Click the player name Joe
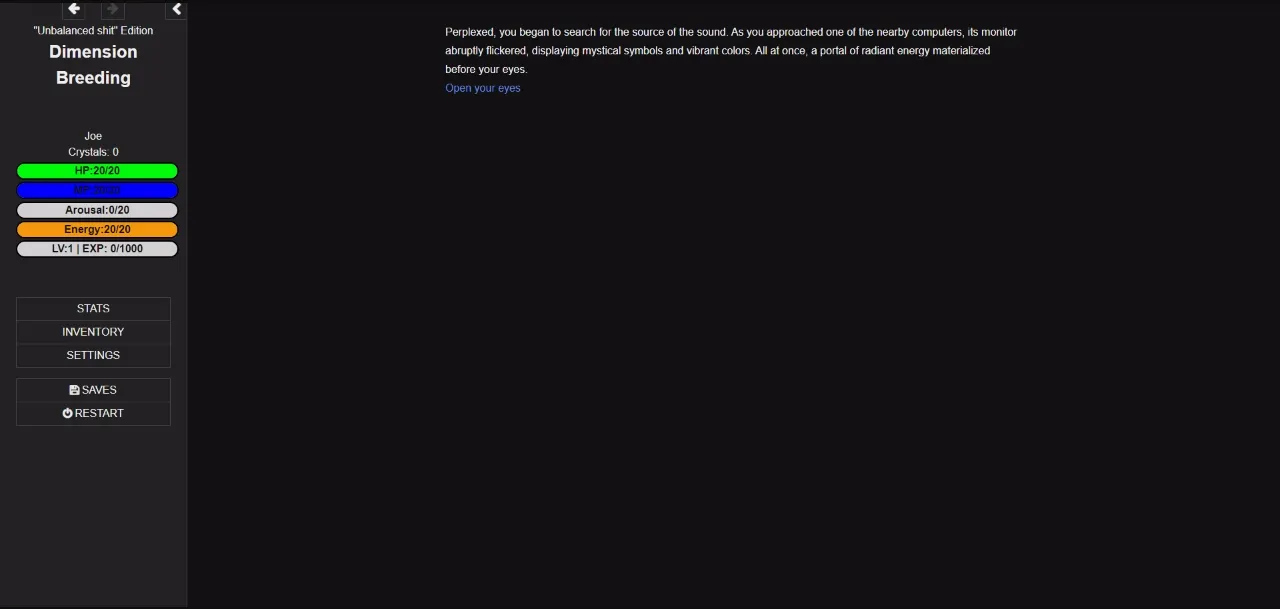 pyautogui.click(x=93, y=136)
